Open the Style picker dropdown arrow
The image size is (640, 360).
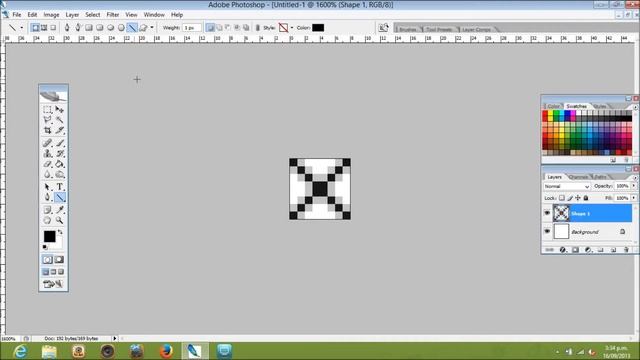292,28
